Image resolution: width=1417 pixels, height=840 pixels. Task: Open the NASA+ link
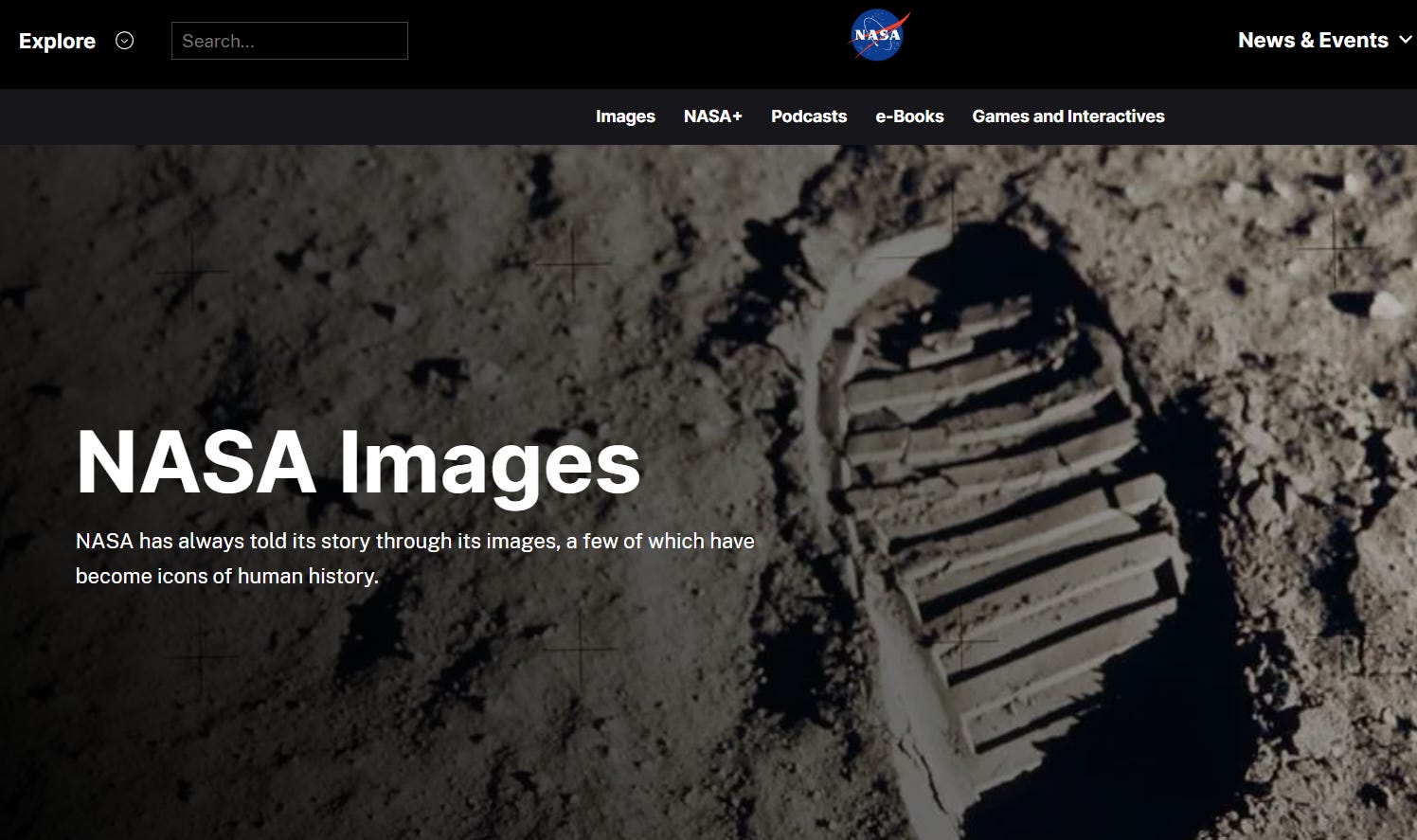click(713, 116)
